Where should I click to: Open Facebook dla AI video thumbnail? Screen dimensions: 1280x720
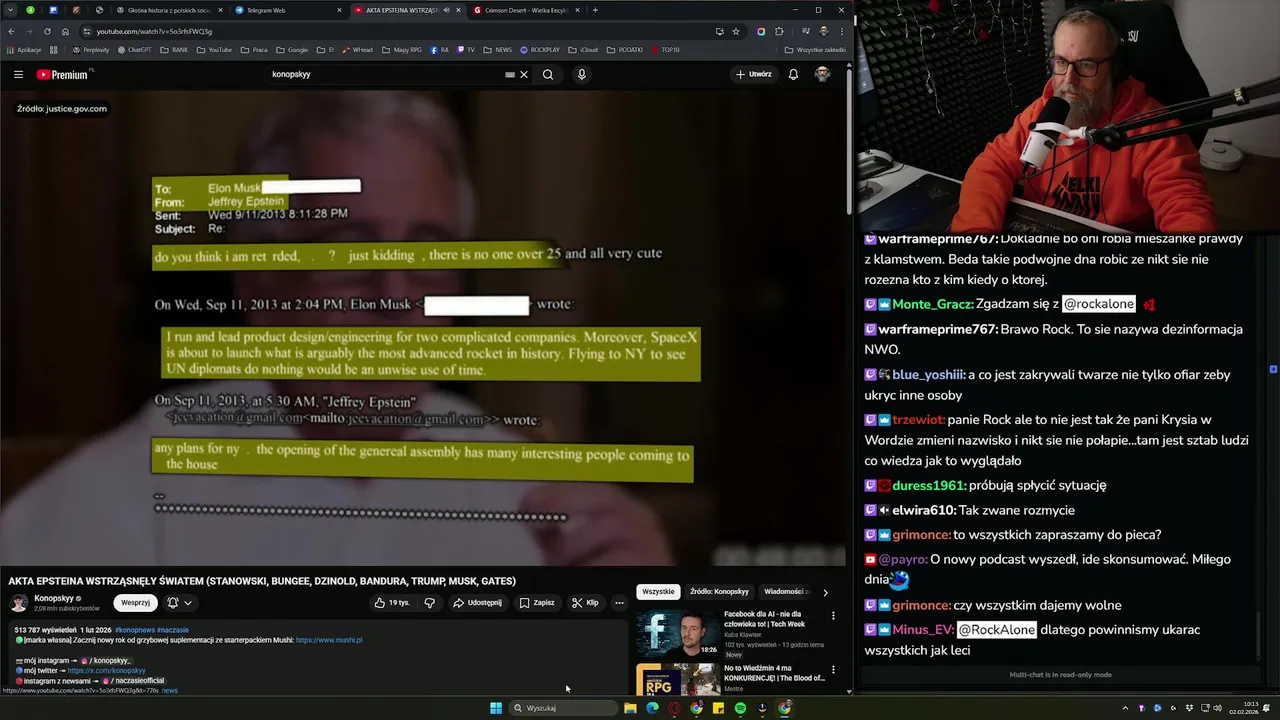point(678,633)
